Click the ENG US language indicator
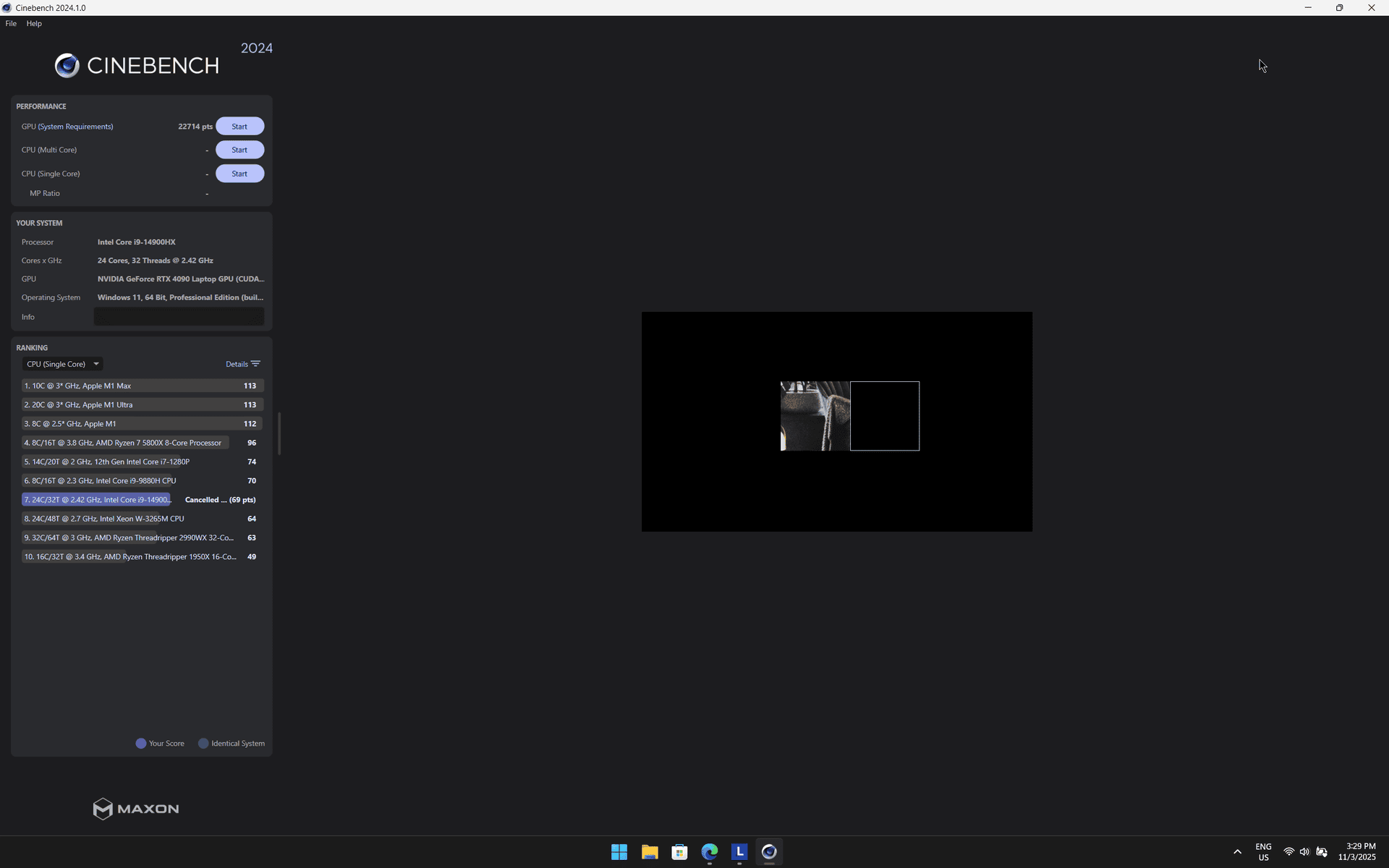This screenshot has width=1389, height=868. coord(1263,852)
